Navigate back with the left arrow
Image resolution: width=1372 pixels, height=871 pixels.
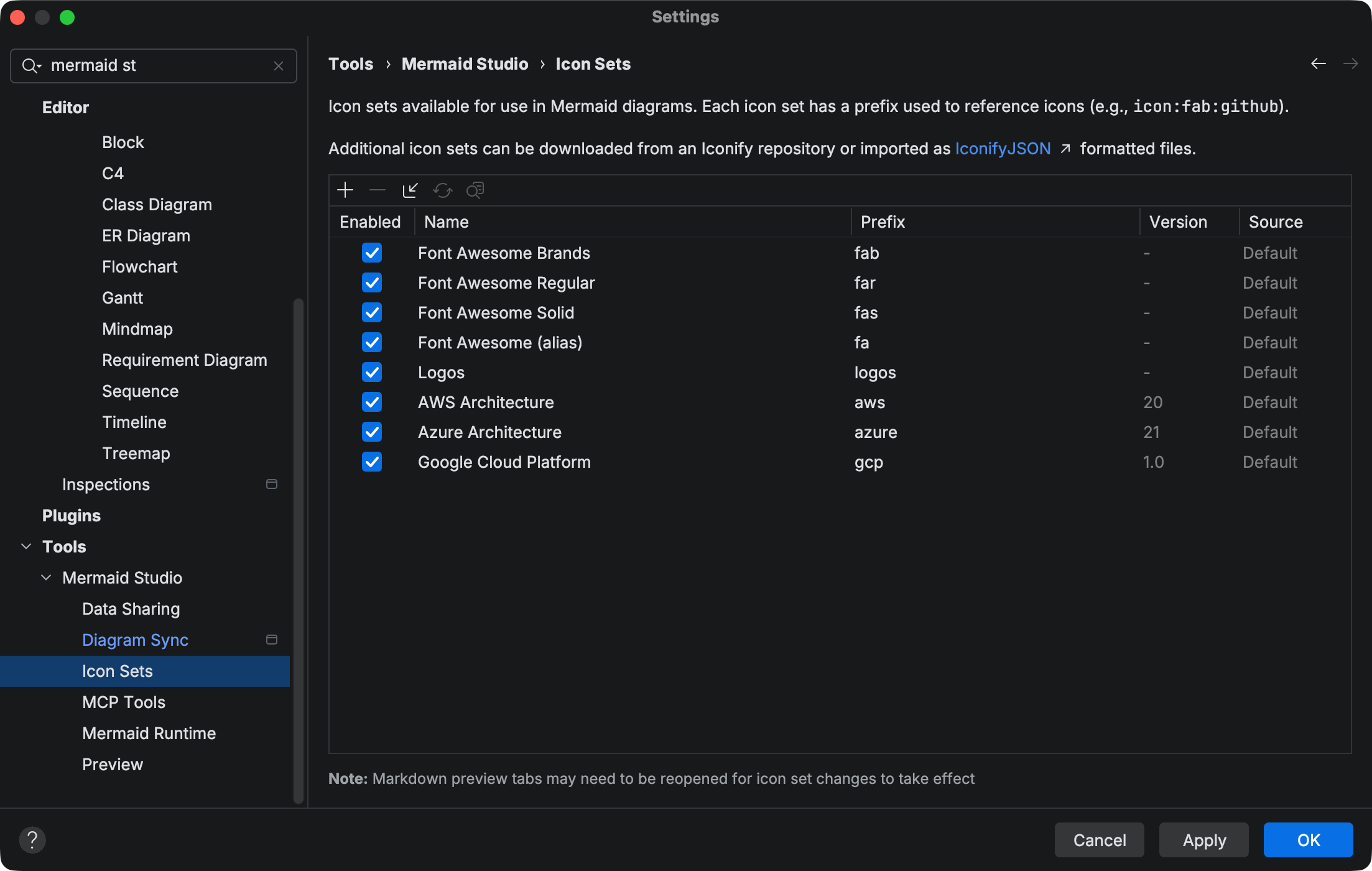pyautogui.click(x=1319, y=63)
